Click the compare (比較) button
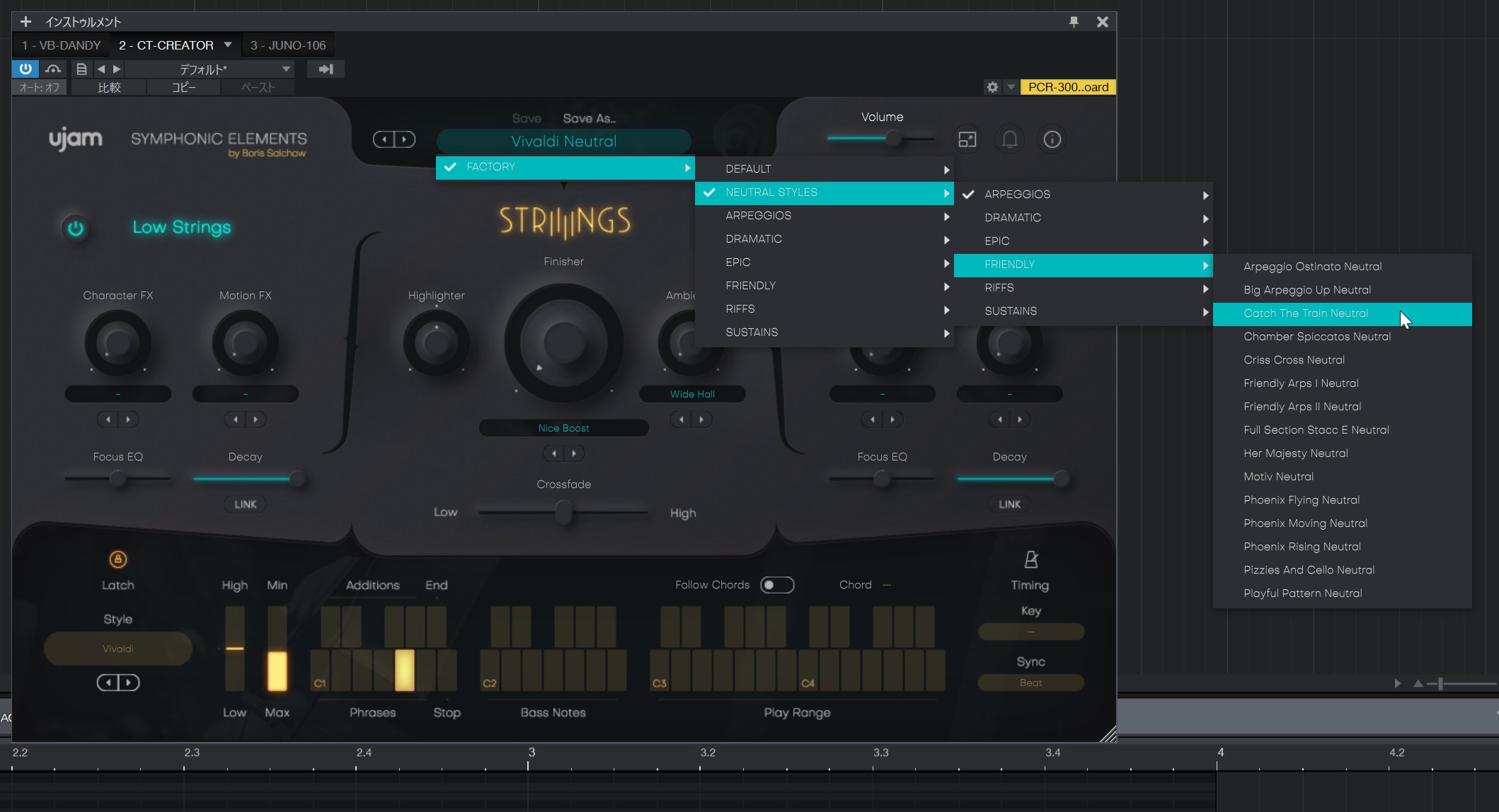This screenshot has height=812, width=1499. (109, 87)
